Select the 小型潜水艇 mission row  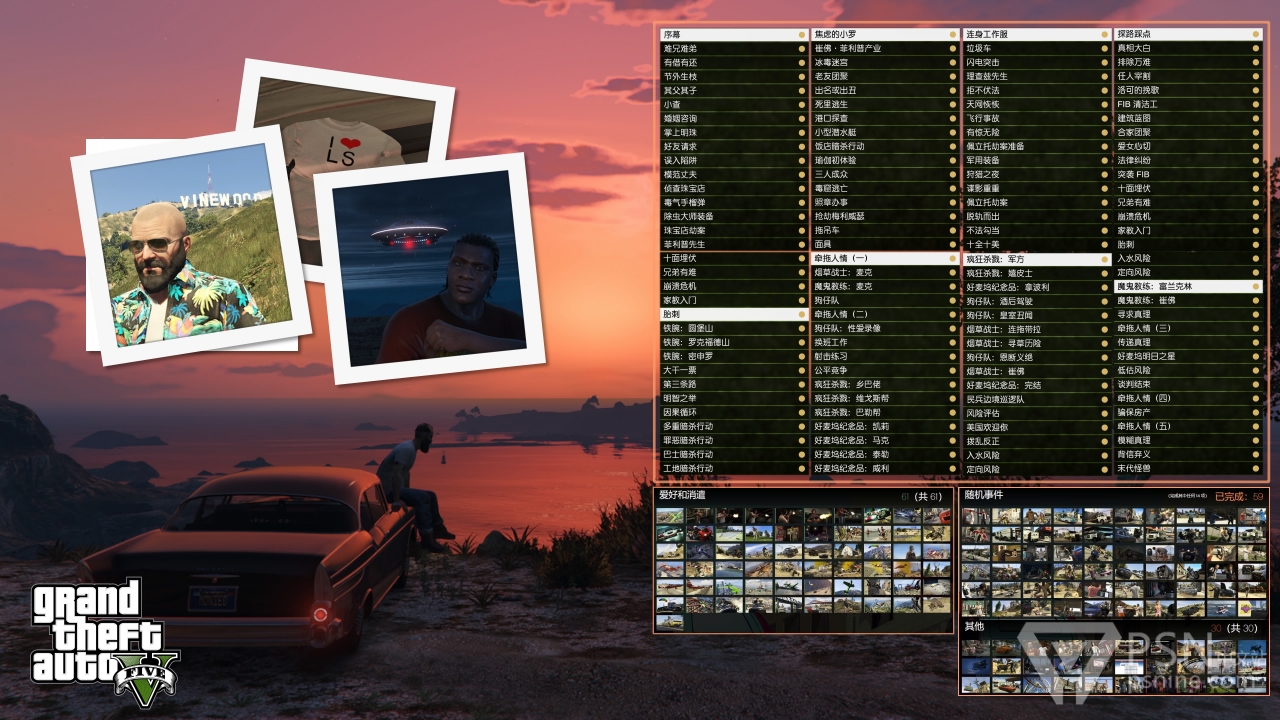pos(885,132)
